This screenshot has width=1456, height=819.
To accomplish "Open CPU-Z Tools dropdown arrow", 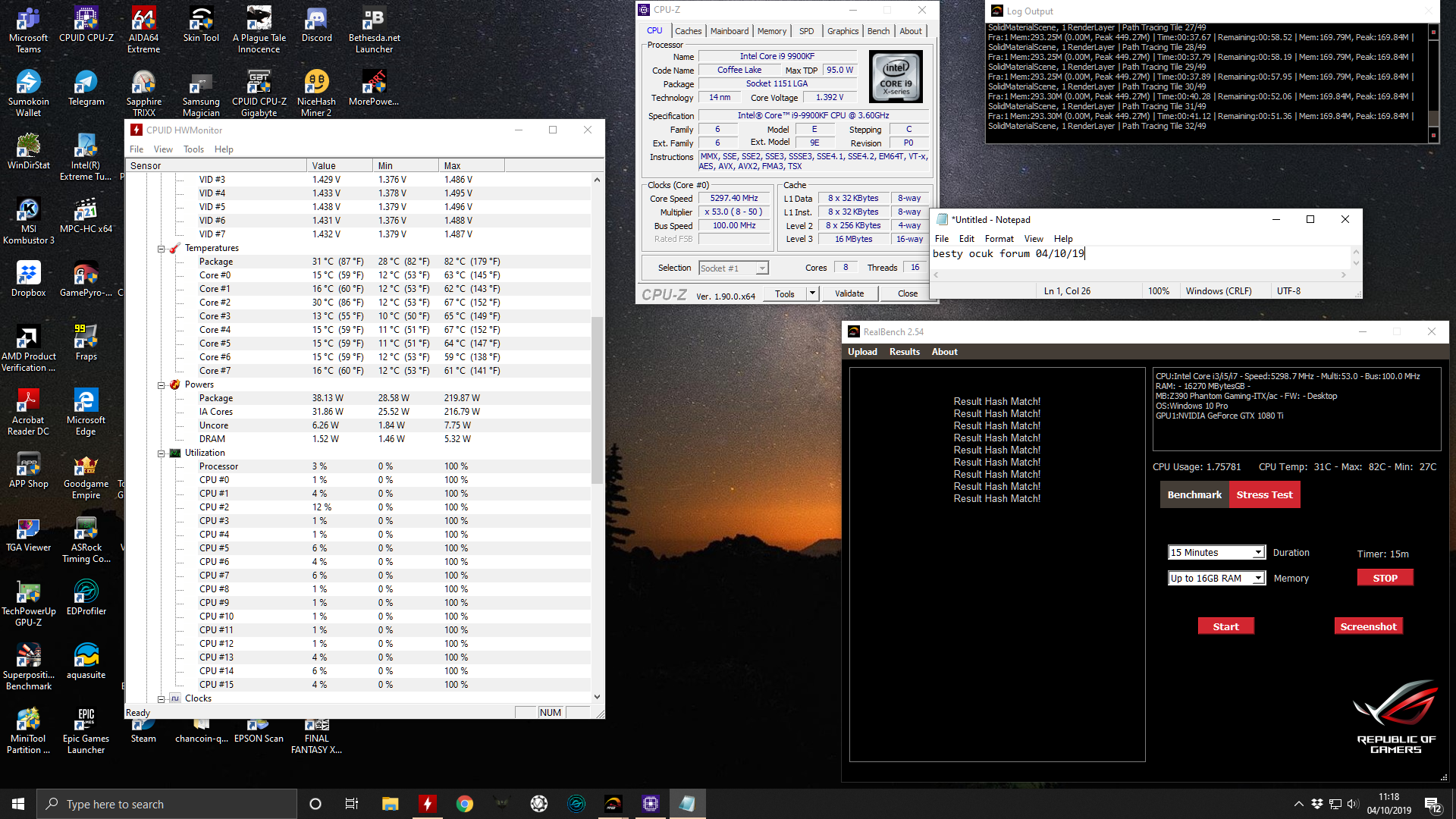I will coord(812,293).
